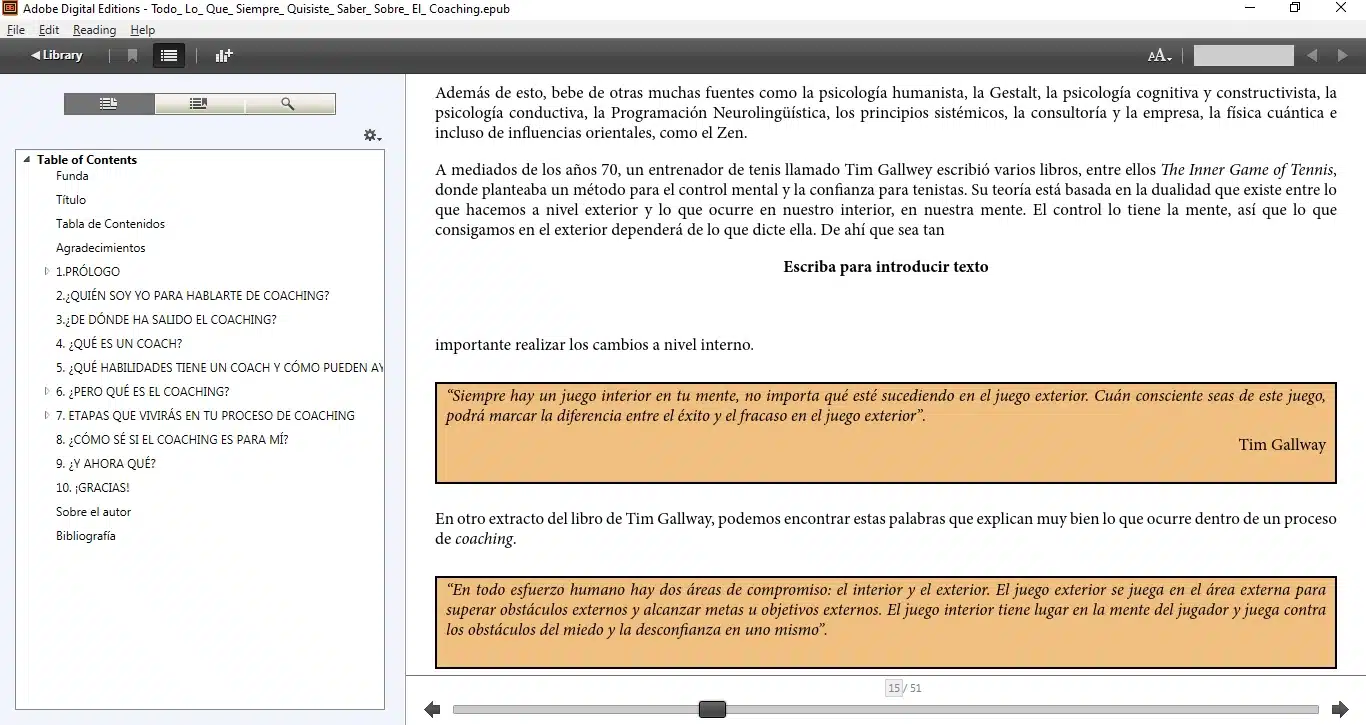Open the File menu

pos(16,30)
